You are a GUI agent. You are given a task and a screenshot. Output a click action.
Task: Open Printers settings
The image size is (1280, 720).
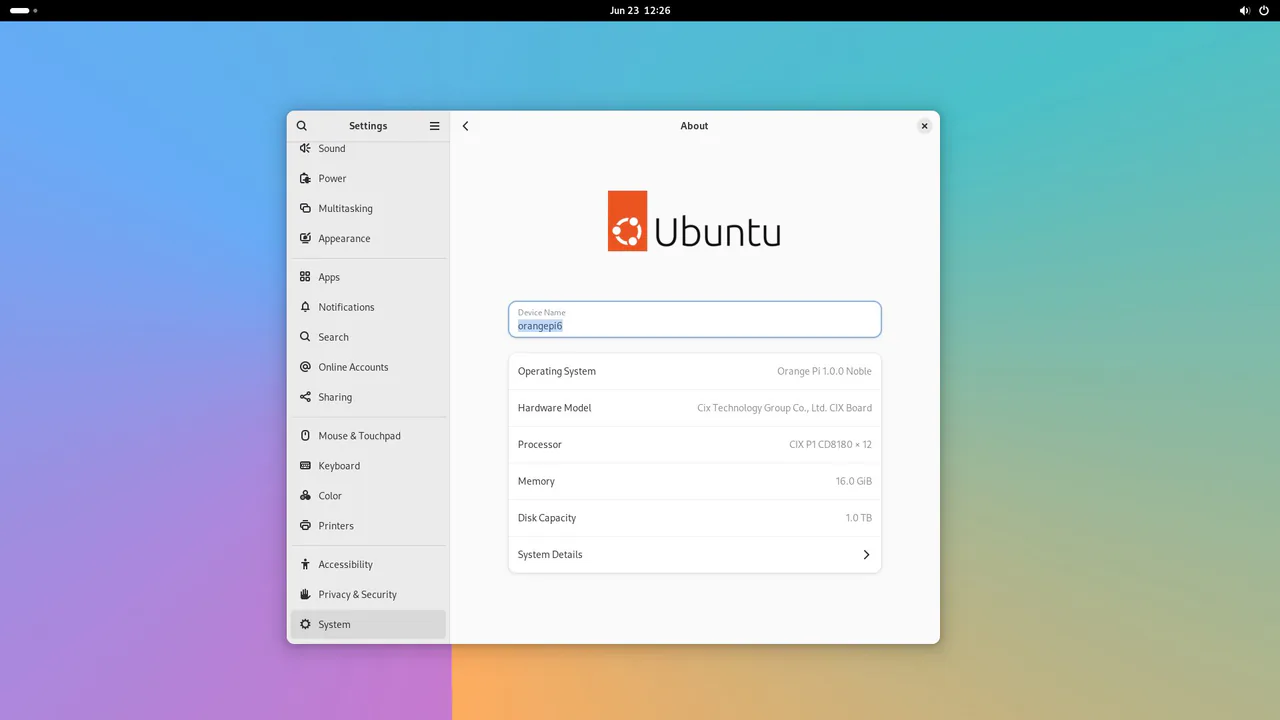(x=368, y=526)
